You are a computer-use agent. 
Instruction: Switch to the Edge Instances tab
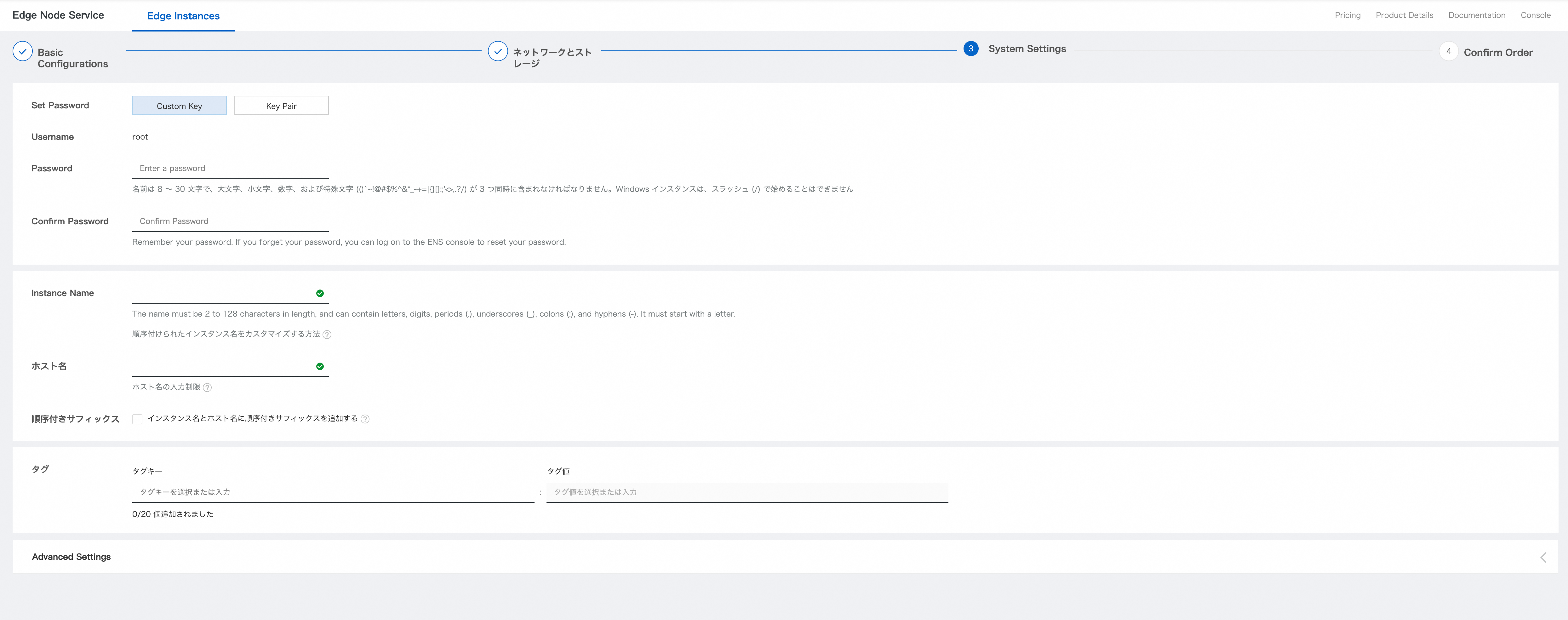[183, 16]
